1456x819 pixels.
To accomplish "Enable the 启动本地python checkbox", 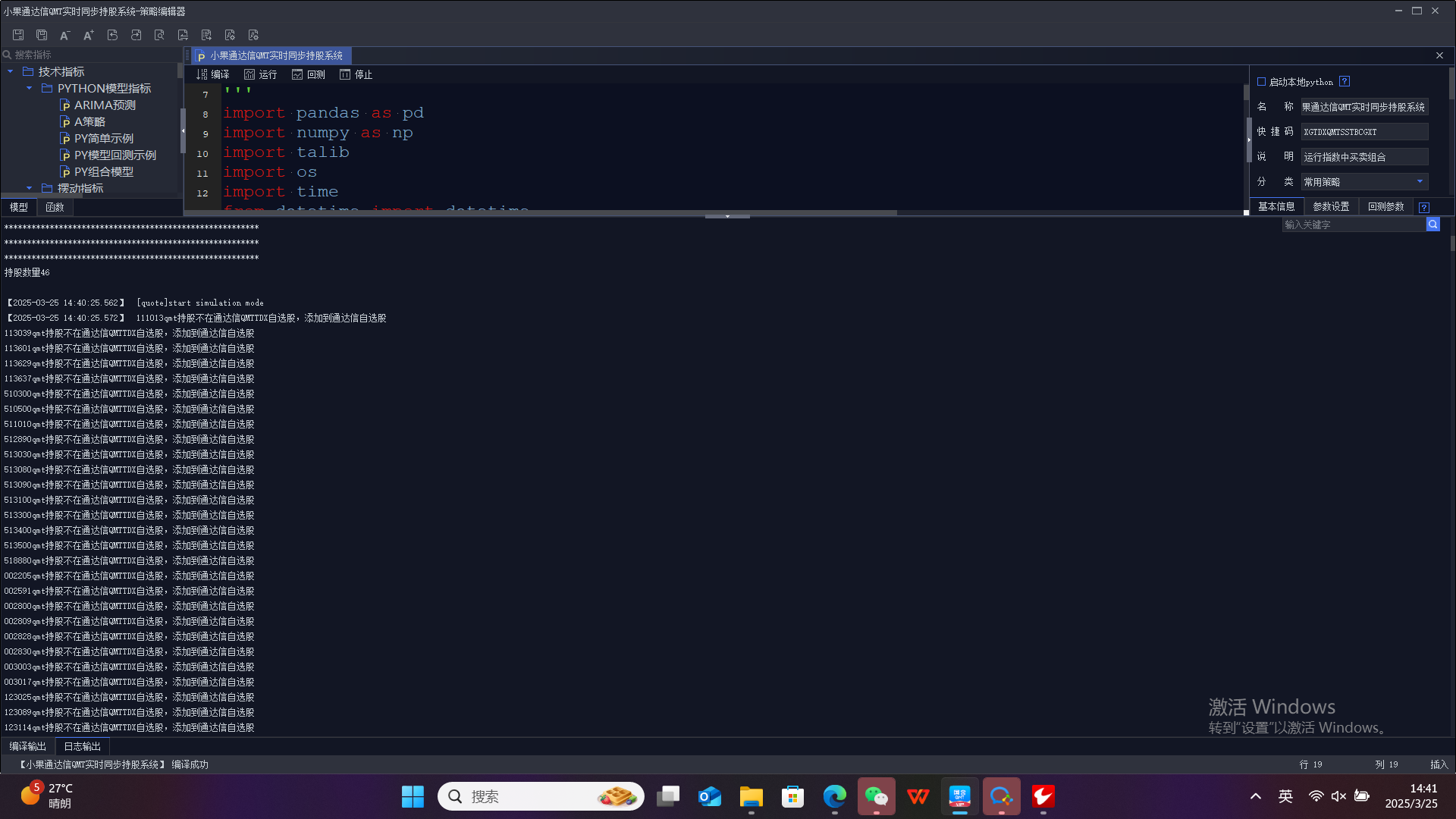I will (x=1261, y=82).
